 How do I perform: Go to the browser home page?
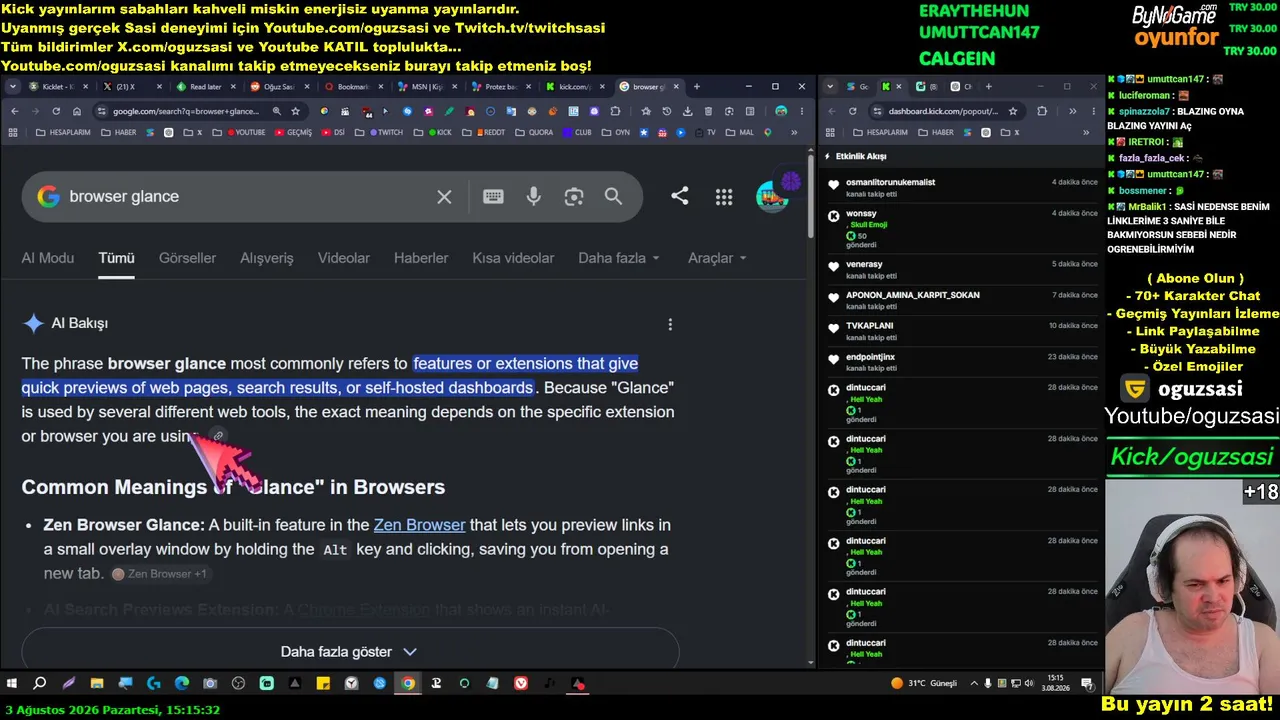pos(77,111)
